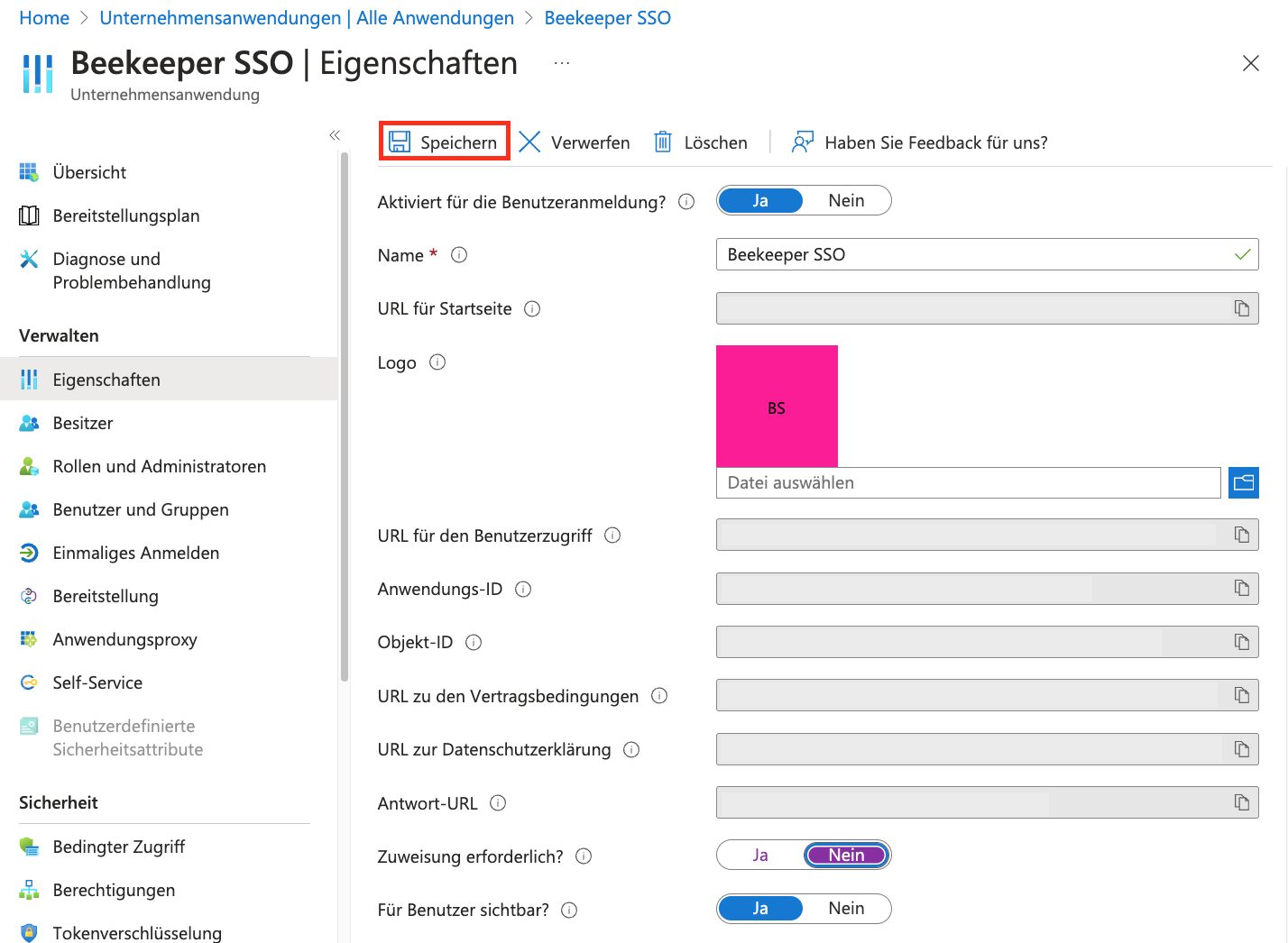Screen dimensions: 1288x943
Task: Click the Verwerfen X icon
Action: coord(529,142)
